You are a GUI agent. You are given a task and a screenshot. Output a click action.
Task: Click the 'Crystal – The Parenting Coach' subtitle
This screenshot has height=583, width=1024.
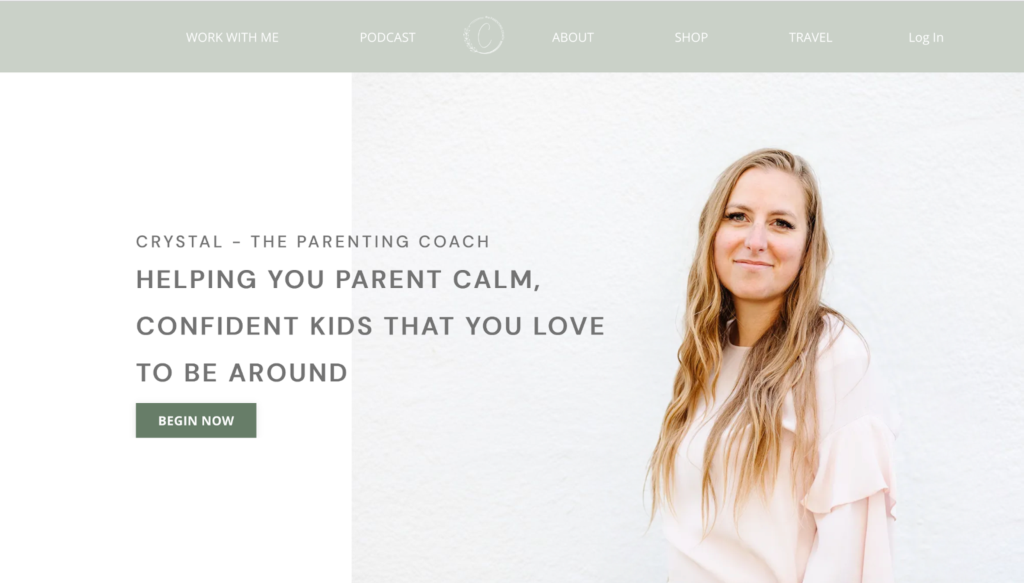[x=313, y=242]
